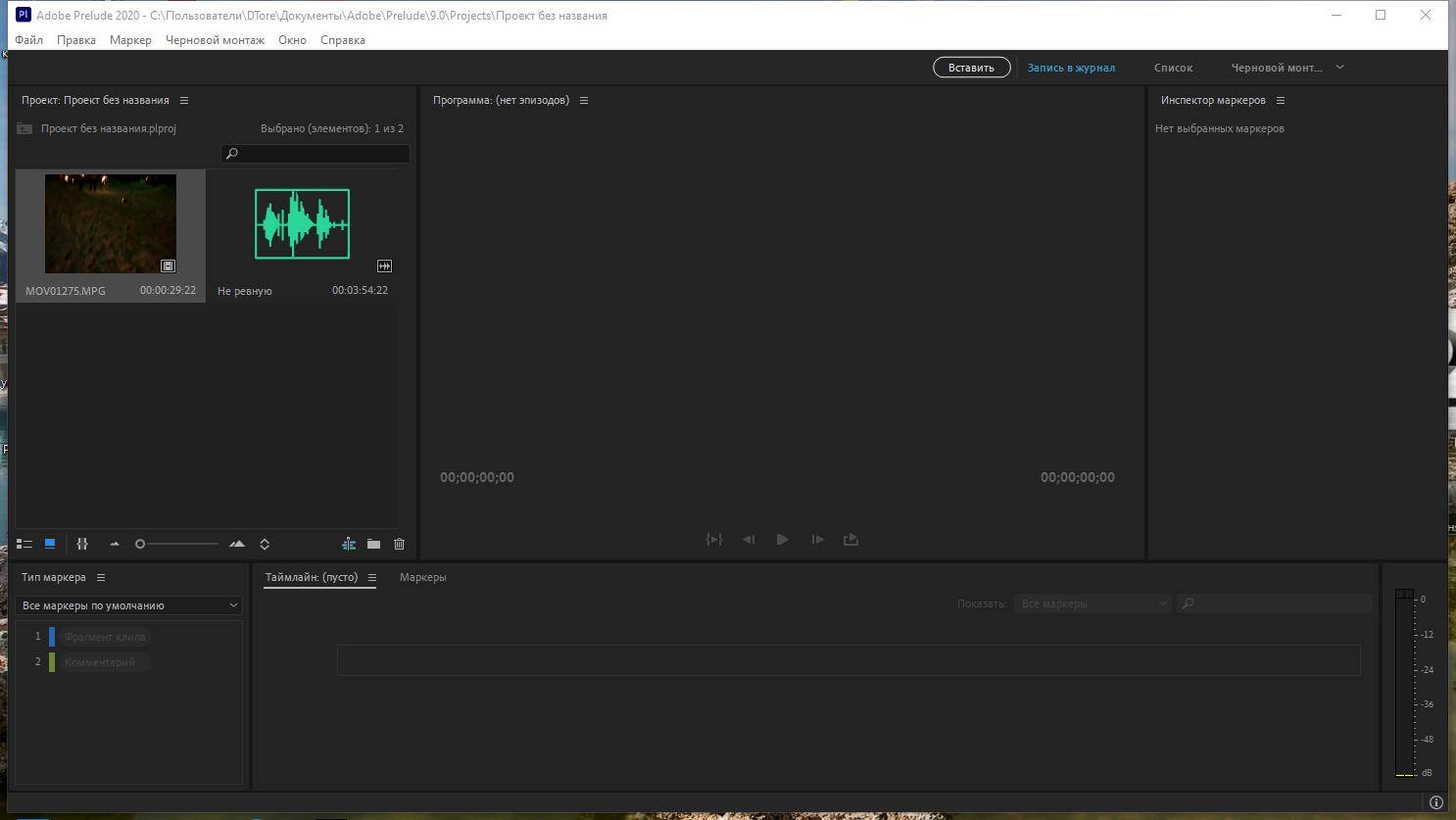Screen dimensions: 1456x820
Task: Click Нет выбранных маркеров text
Action: [x=1220, y=128]
